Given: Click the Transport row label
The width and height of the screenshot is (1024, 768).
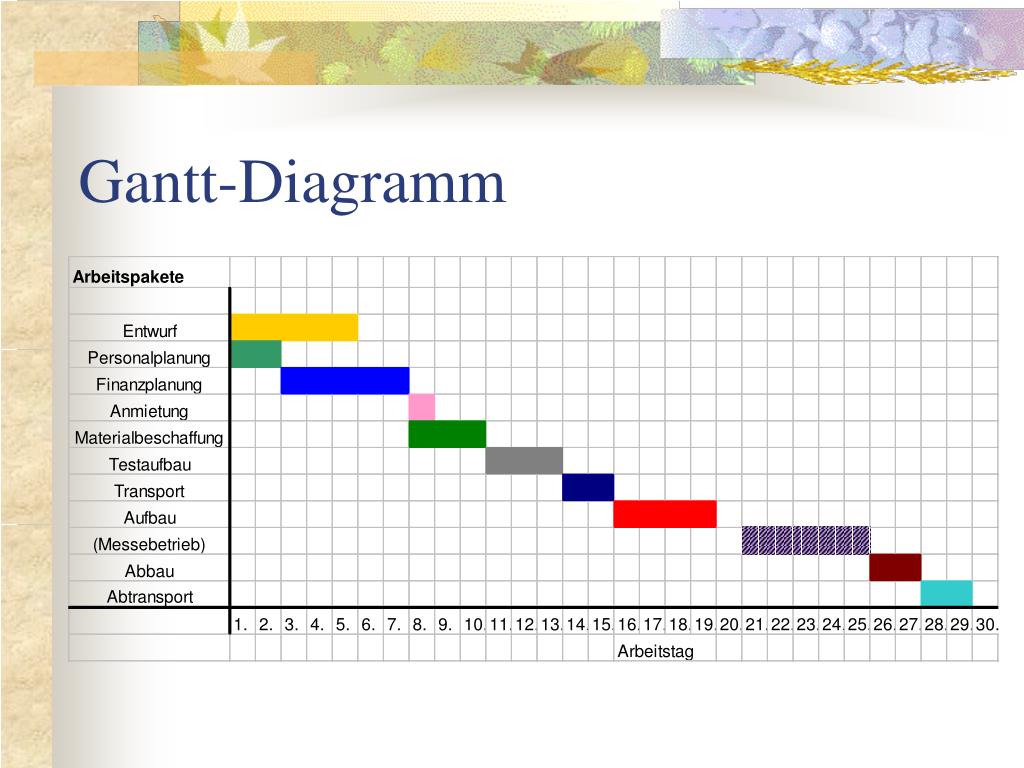Looking at the screenshot, I should [x=149, y=491].
